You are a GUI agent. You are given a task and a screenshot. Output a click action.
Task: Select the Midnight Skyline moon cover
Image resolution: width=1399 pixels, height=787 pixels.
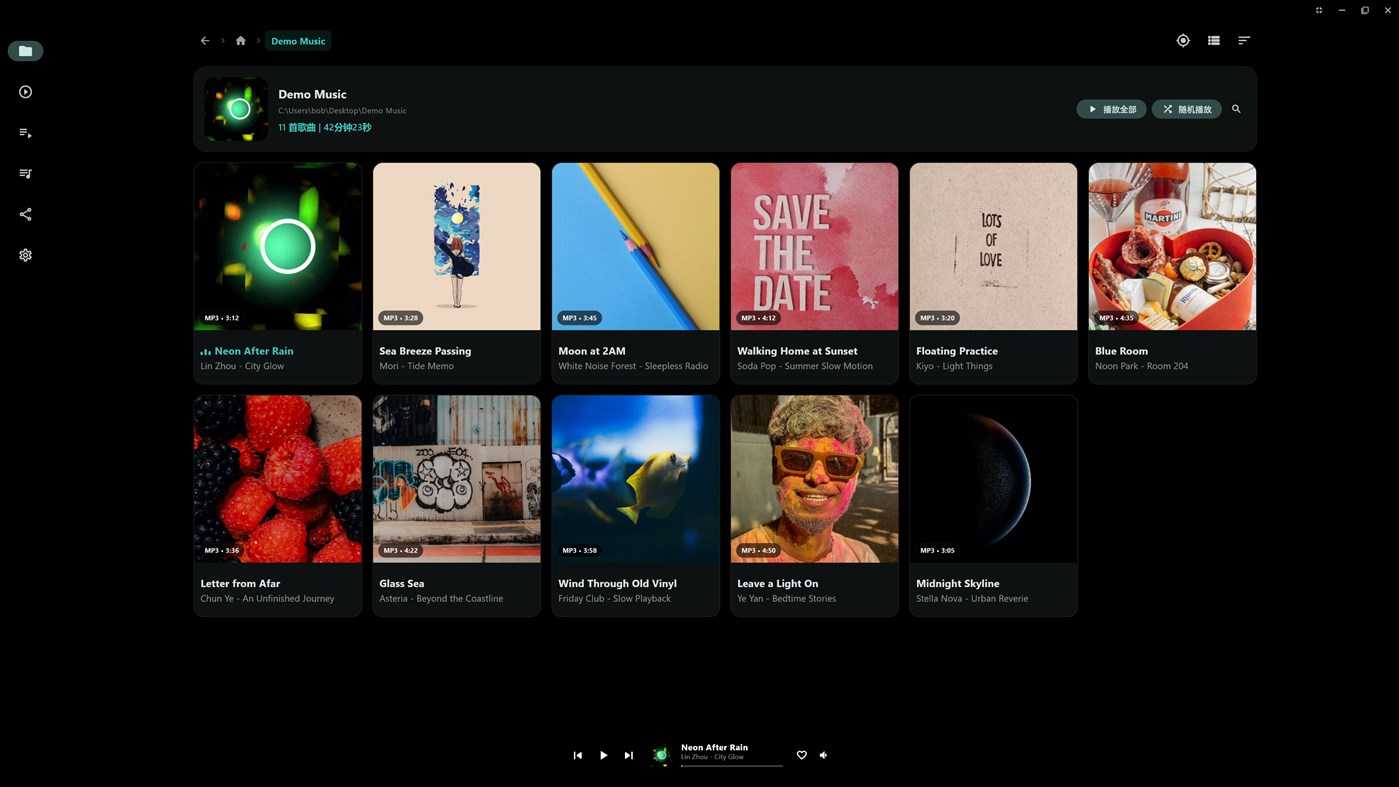(x=994, y=479)
